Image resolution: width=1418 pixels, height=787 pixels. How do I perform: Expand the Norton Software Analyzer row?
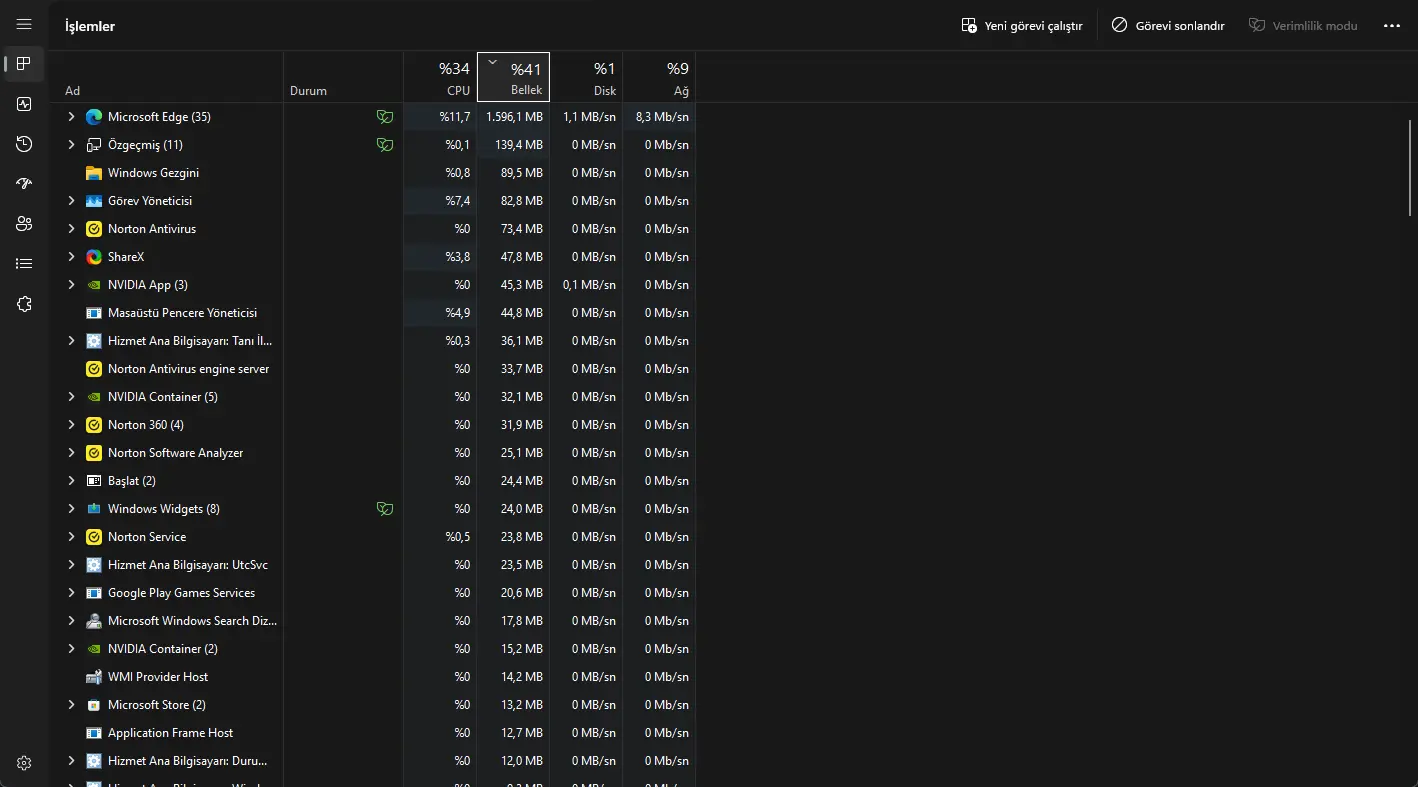71,453
